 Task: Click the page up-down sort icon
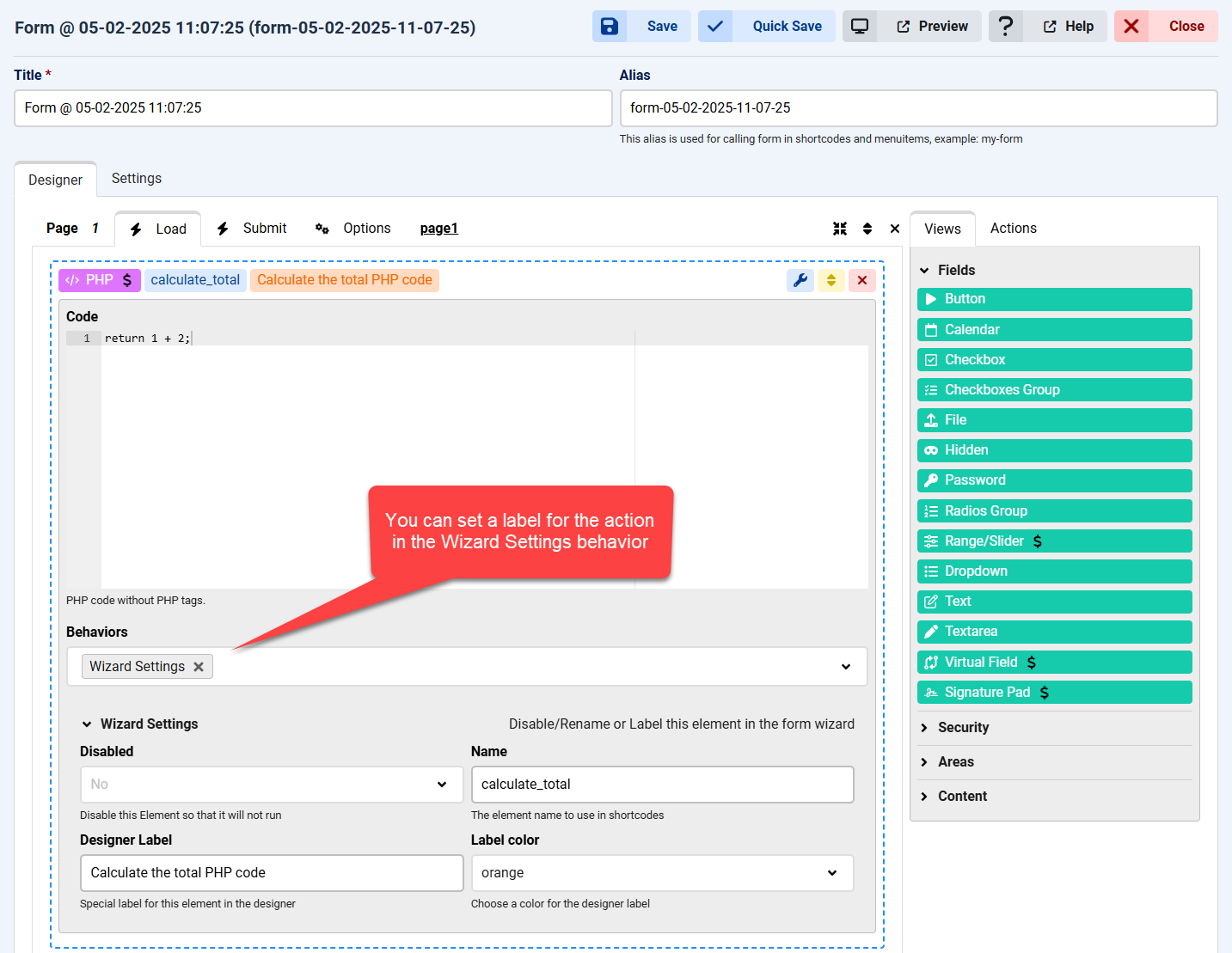pyautogui.click(x=867, y=229)
